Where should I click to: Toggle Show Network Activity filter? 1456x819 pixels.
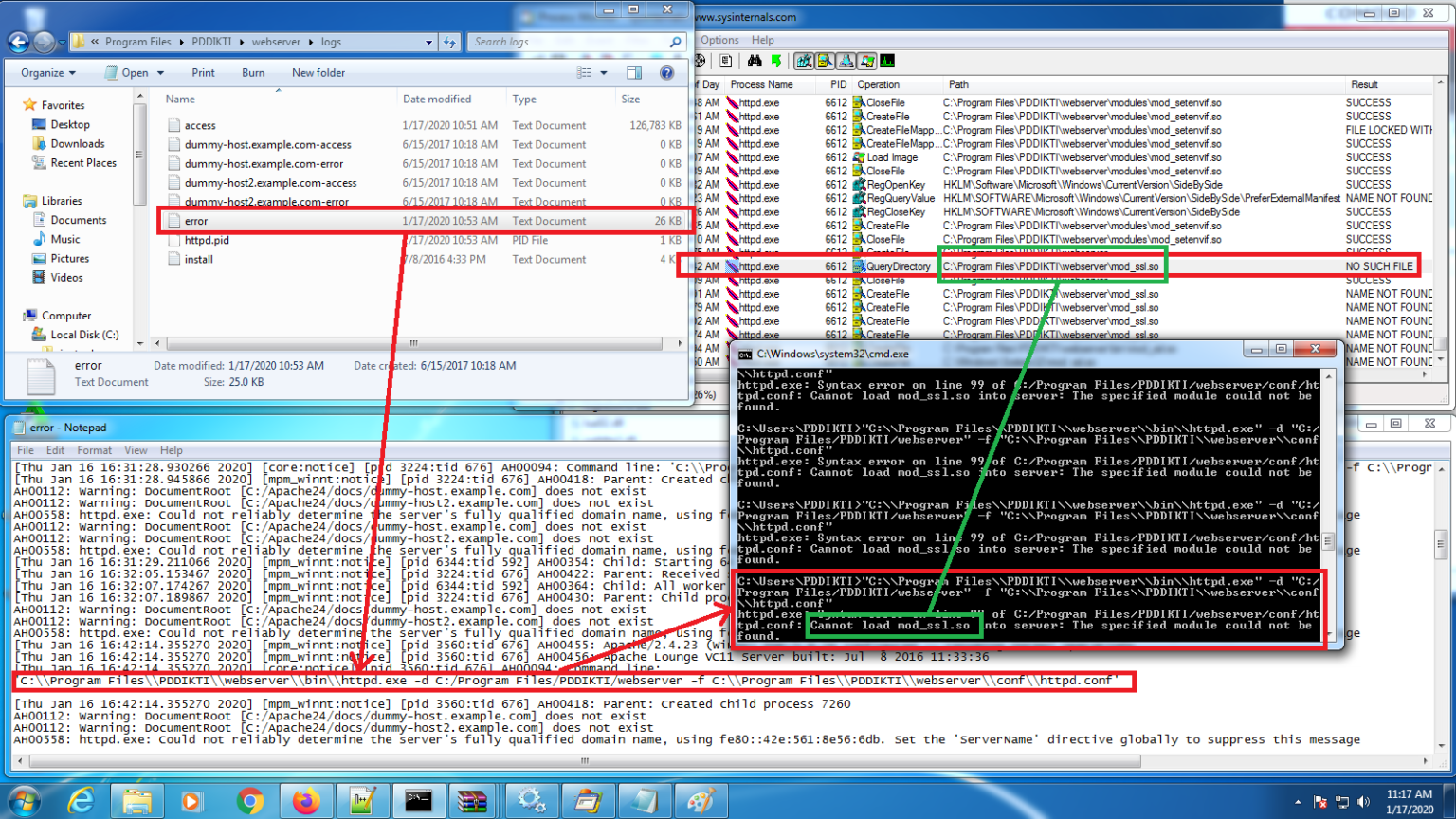tap(846, 61)
